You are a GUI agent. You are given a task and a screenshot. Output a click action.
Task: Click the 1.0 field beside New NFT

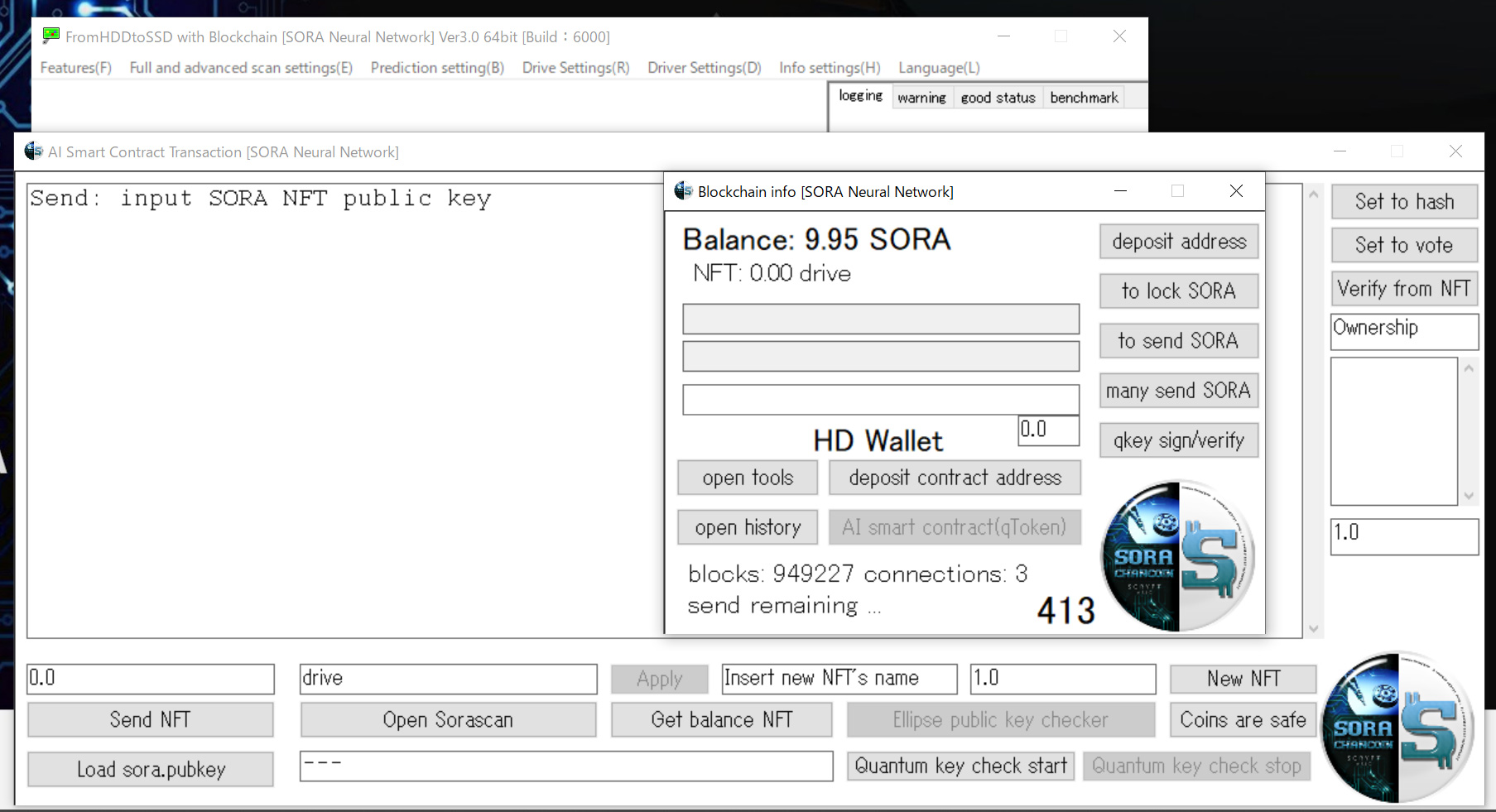tap(1062, 679)
